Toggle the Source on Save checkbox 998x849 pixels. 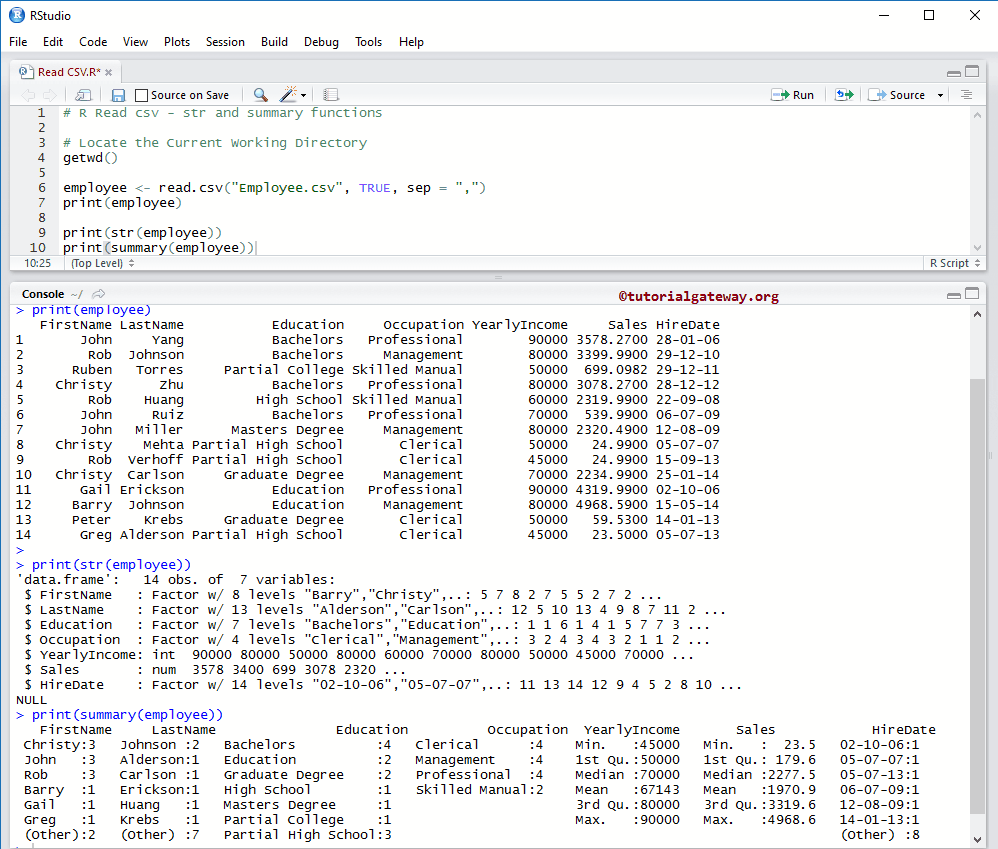click(141, 95)
